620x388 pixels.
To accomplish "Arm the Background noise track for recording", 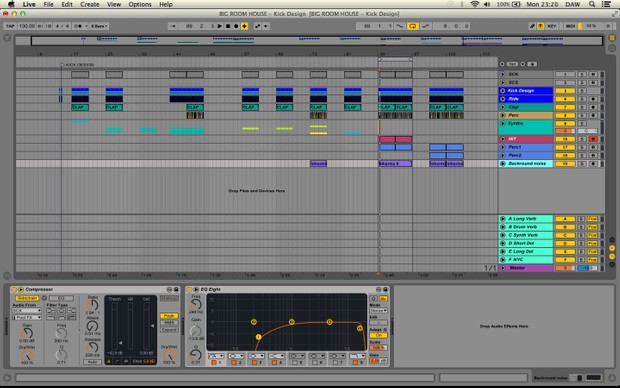I will [593, 164].
